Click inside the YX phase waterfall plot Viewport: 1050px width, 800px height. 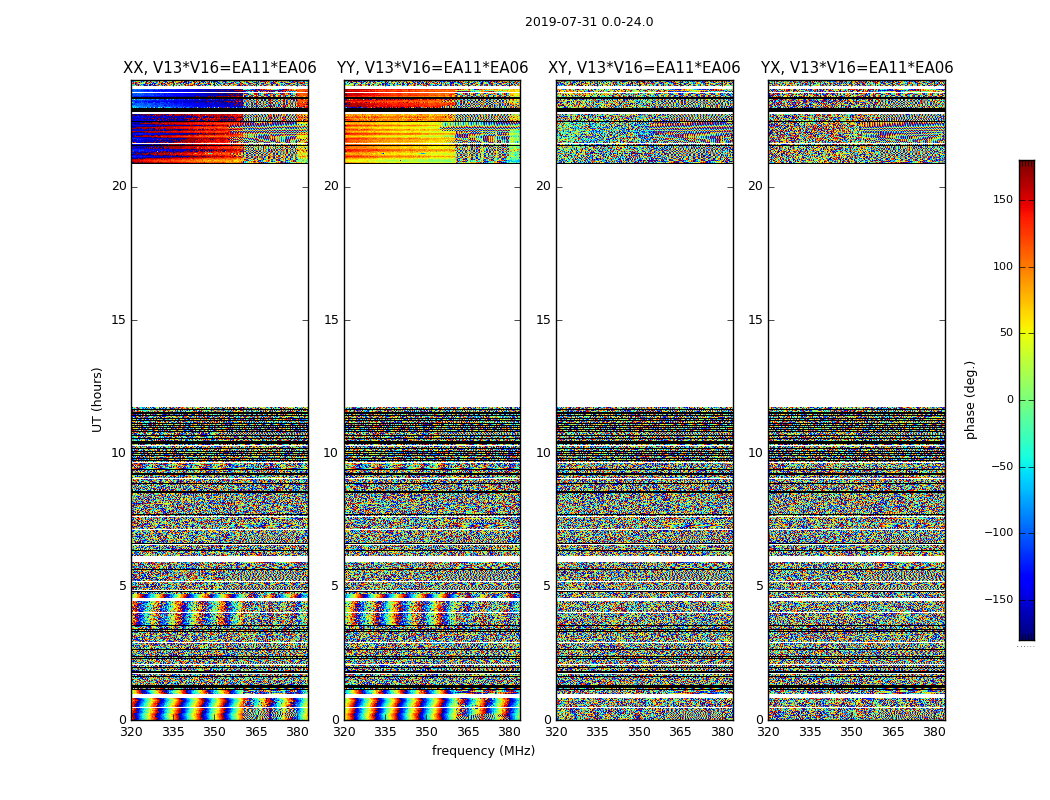(857, 400)
